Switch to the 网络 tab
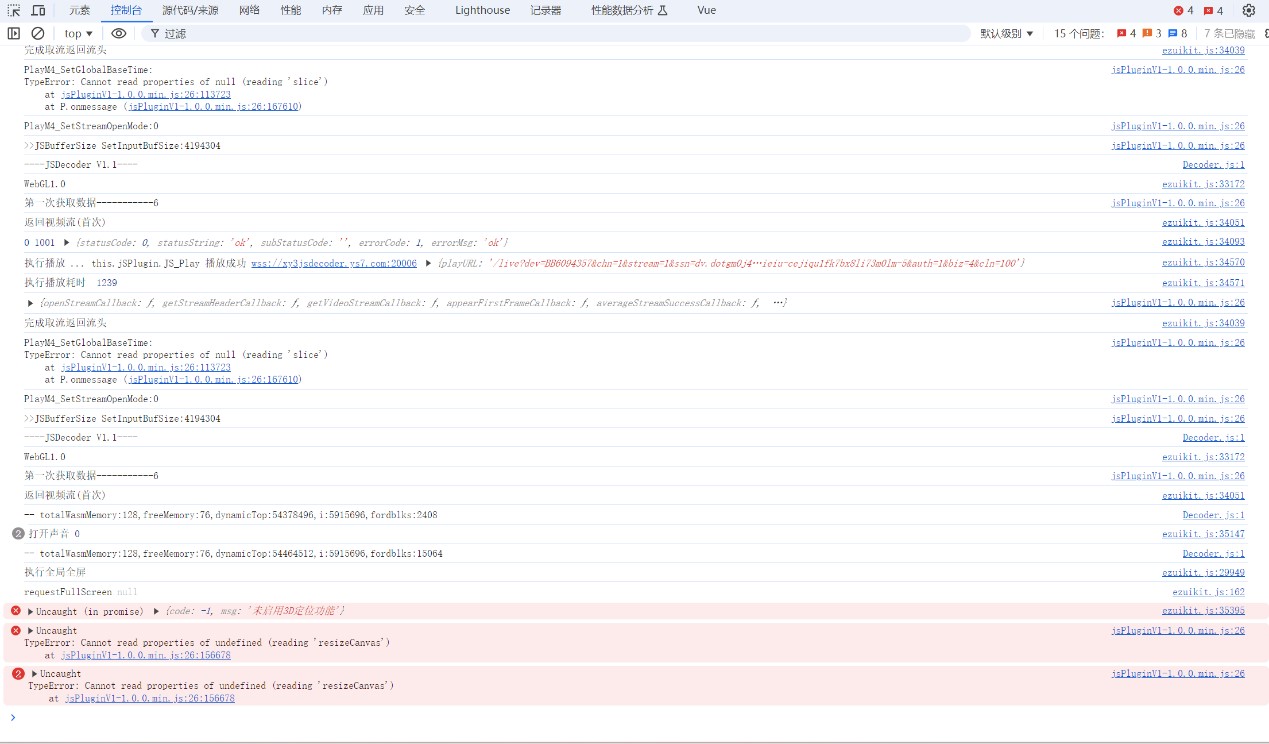The image size is (1269, 744). (249, 10)
